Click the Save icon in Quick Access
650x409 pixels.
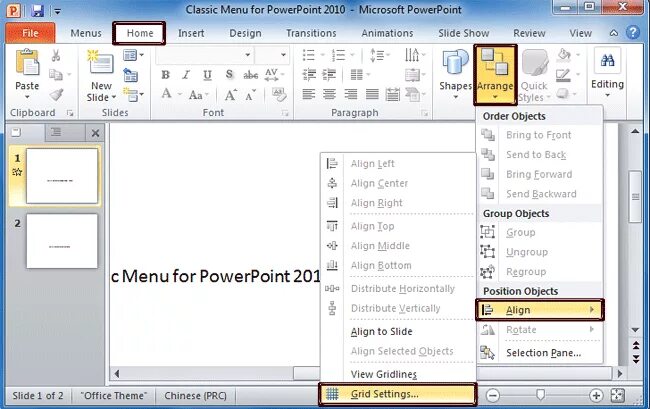37,10
